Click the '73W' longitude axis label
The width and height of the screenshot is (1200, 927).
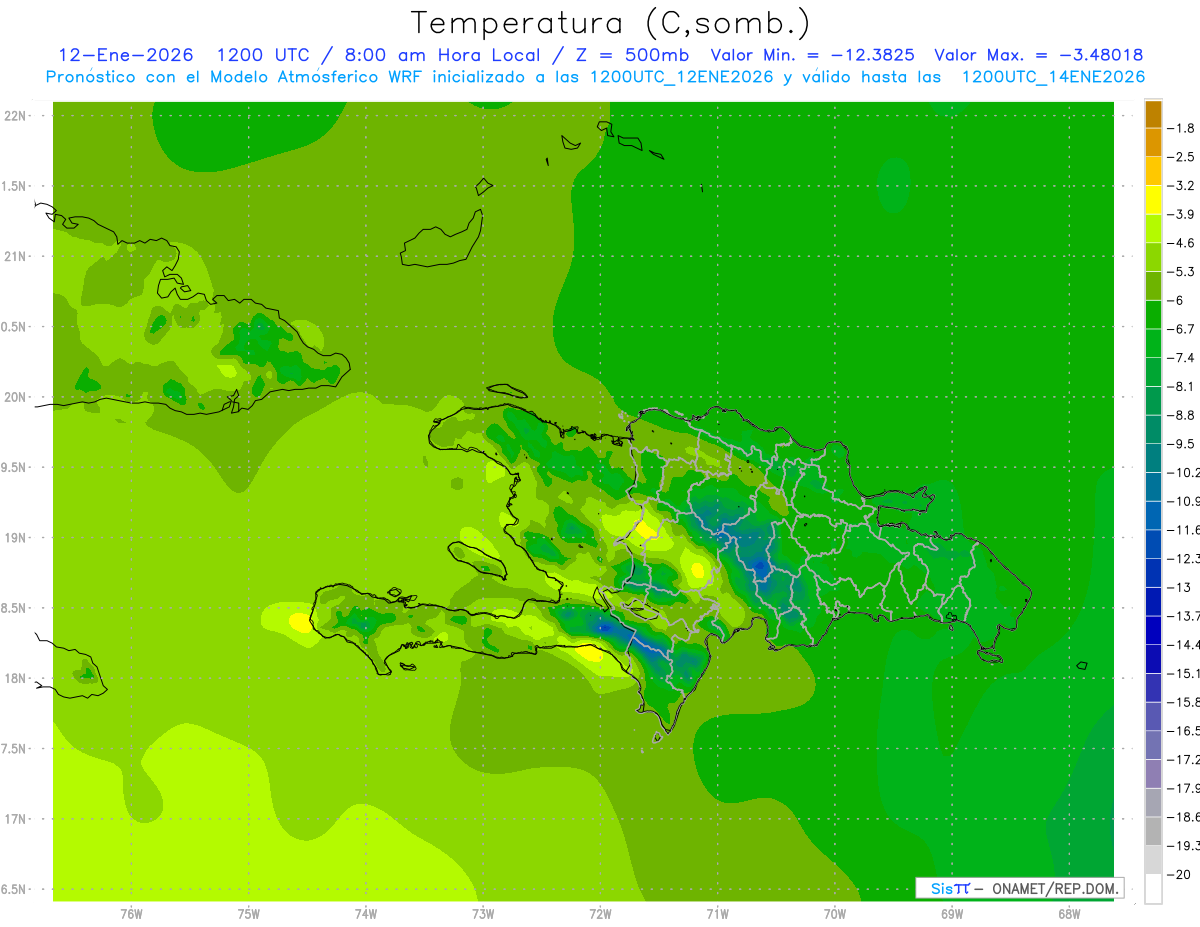483,914
